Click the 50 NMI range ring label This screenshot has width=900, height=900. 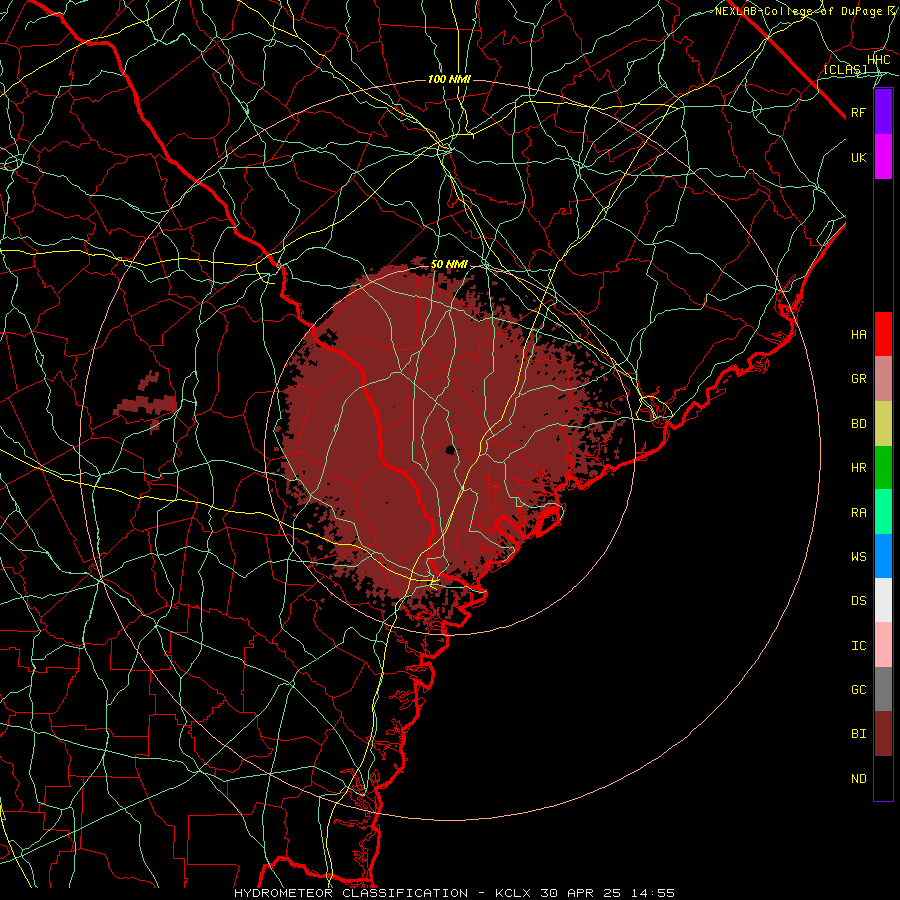click(449, 264)
